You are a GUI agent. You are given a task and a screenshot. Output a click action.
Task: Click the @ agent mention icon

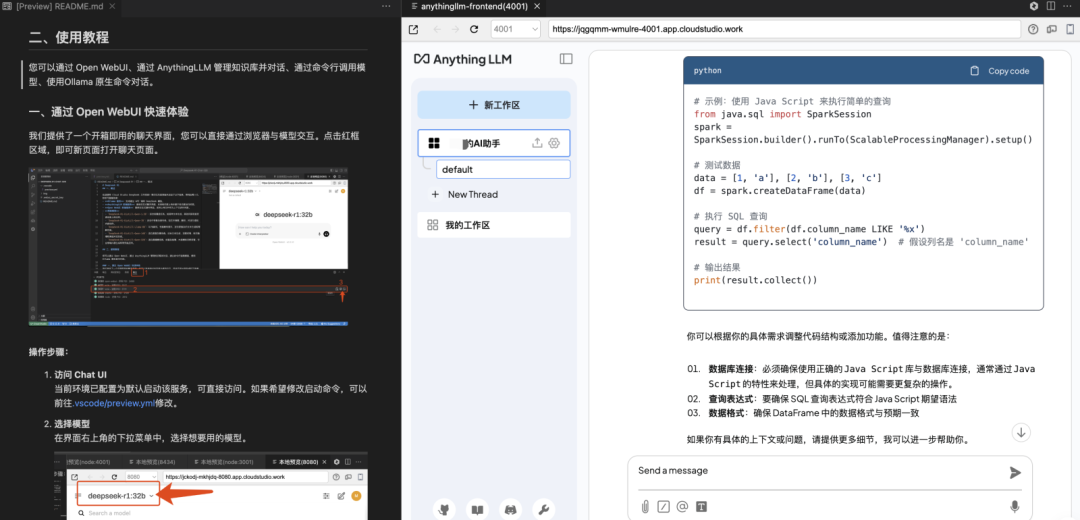683,506
